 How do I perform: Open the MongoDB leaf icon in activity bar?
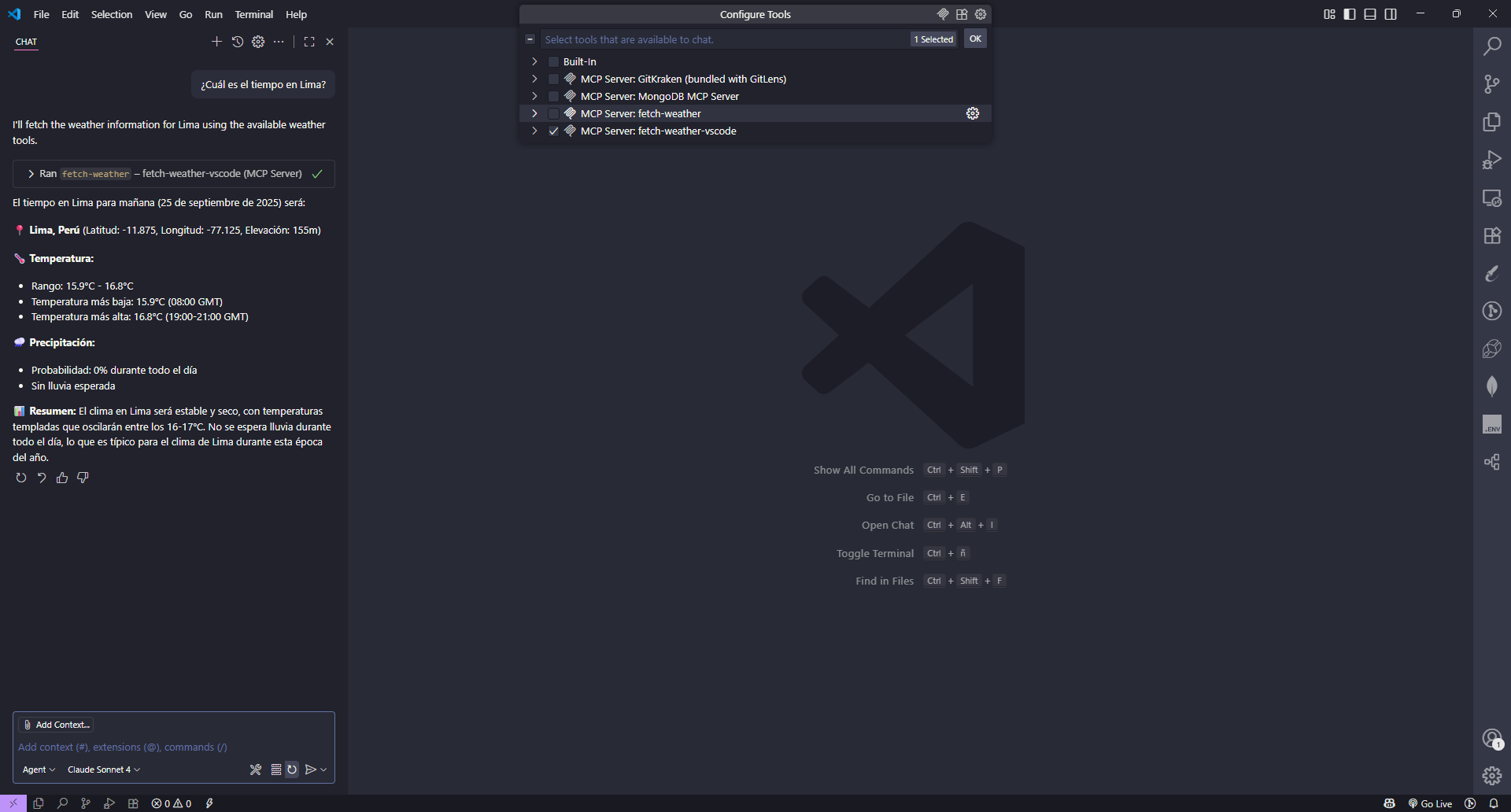[1491, 386]
